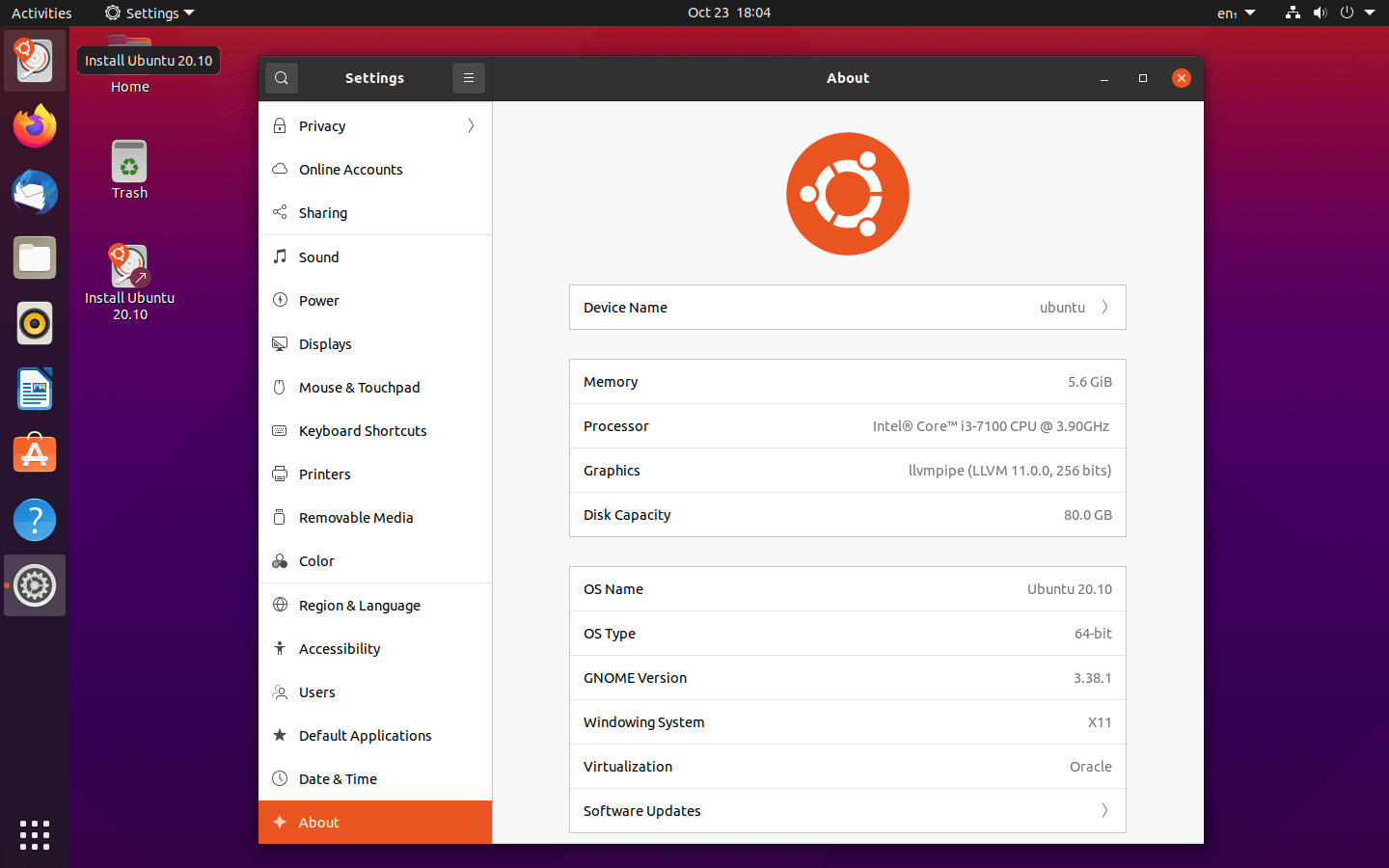Viewport: 1389px width, 868px height.
Task: Open Help from the dock
Action: click(x=35, y=520)
